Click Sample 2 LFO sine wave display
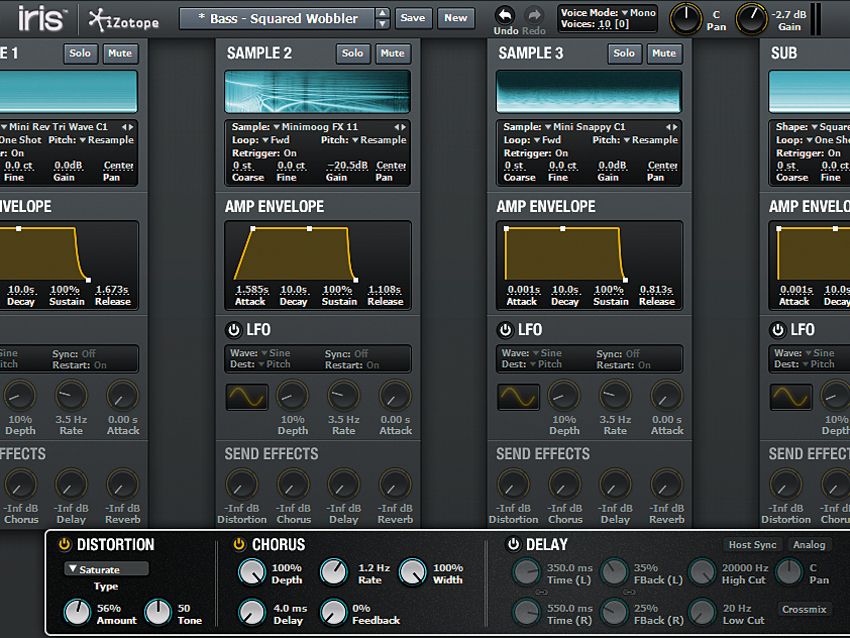The image size is (850, 638). coord(247,397)
